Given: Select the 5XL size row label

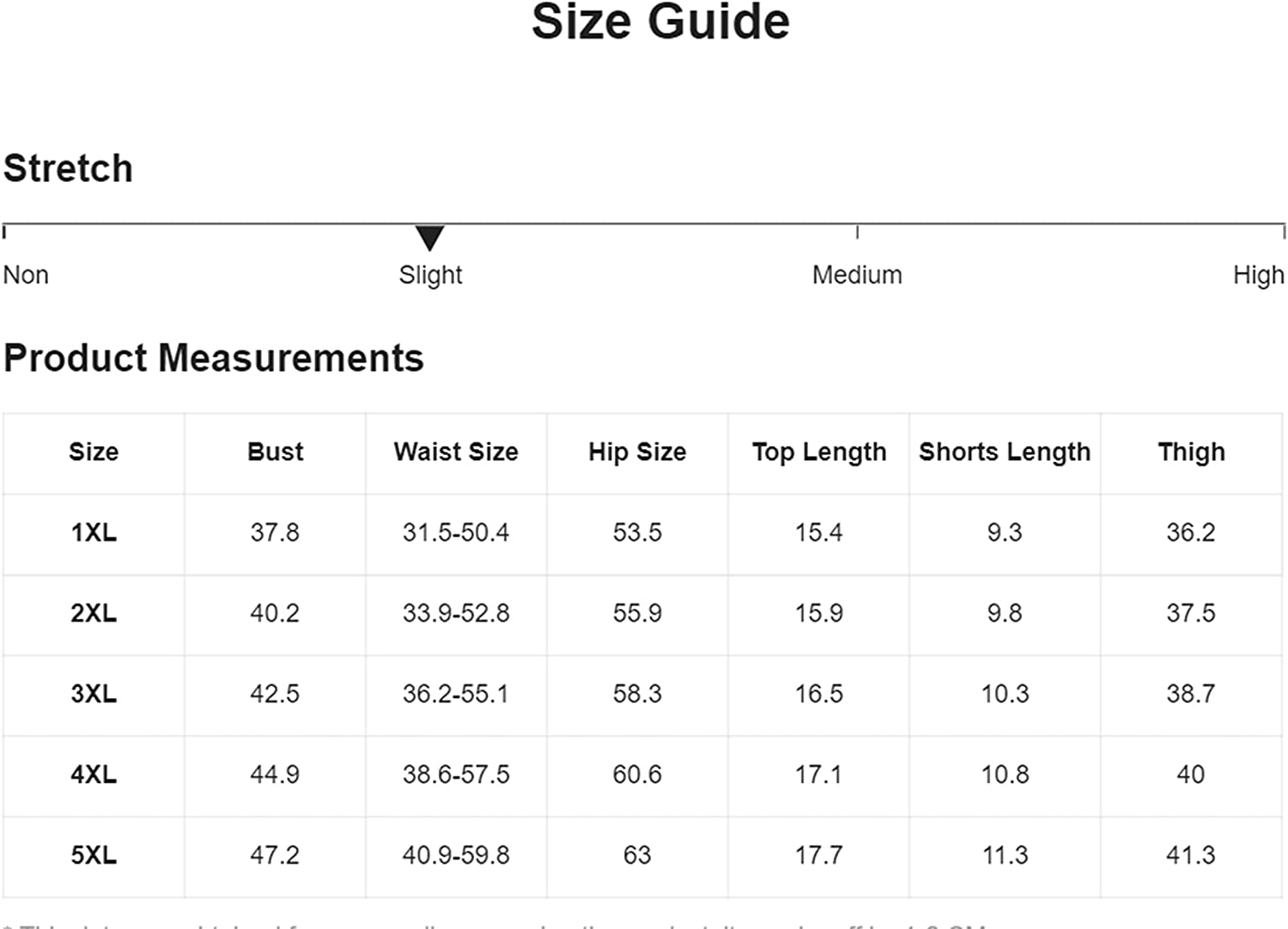Looking at the screenshot, I should pyautogui.click(x=94, y=855).
